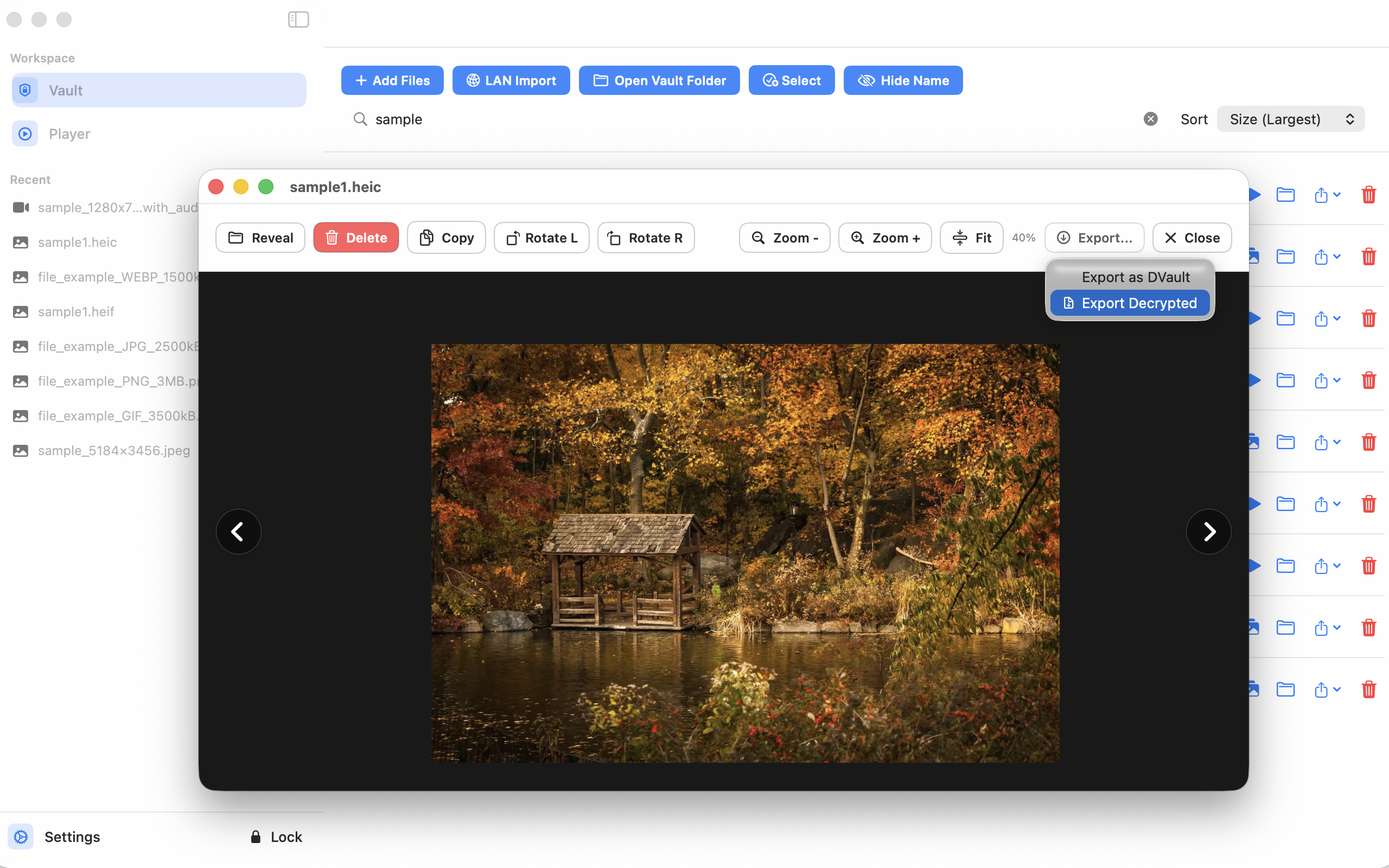Open the Vault Folder
1389x868 pixels.
[x=658, y=80]
